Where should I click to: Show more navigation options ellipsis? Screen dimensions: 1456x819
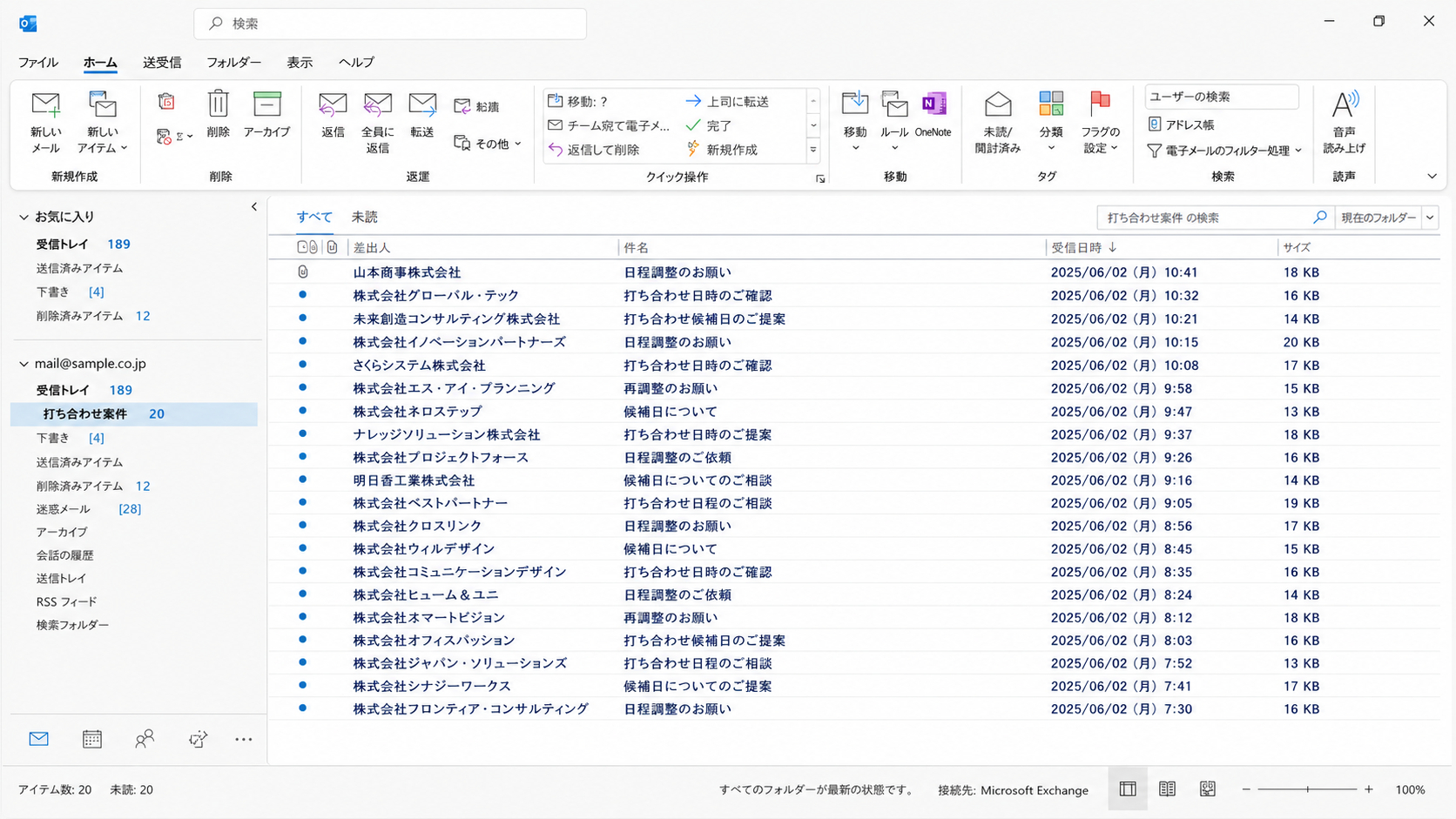point(244,739)
